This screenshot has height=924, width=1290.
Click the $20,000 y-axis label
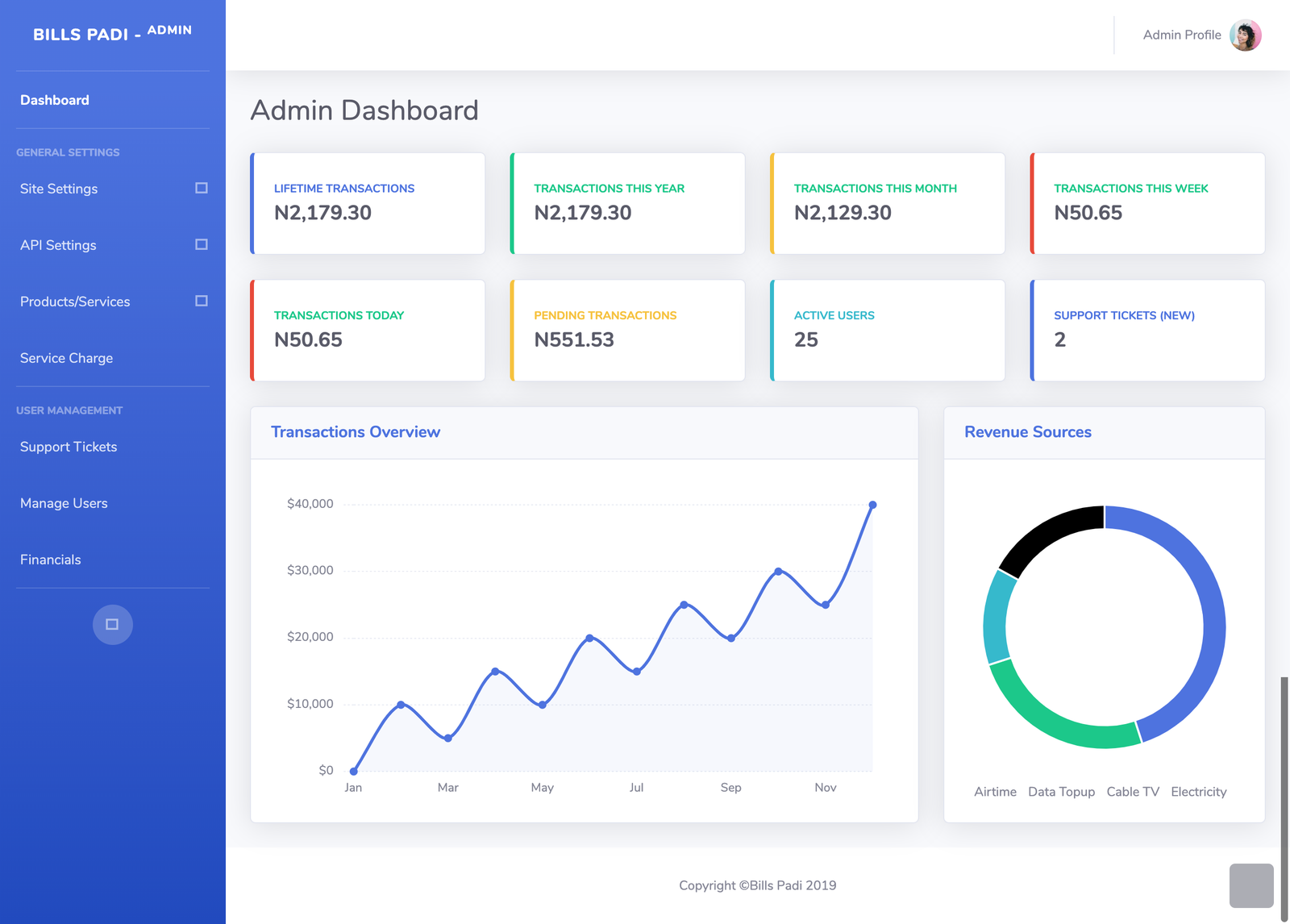(x=310, y=637)
